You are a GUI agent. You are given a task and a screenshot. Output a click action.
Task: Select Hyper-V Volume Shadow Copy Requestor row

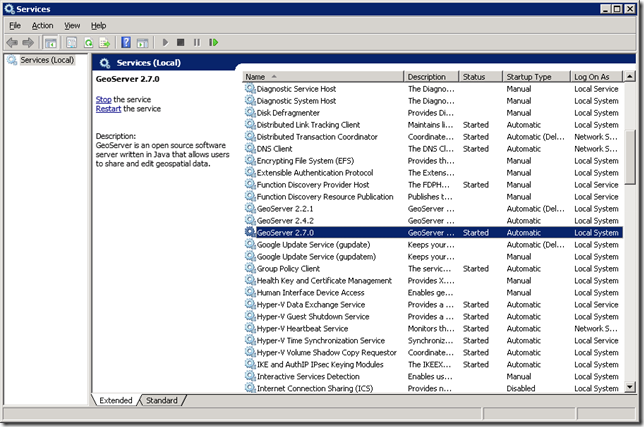(x=433, y=352)
